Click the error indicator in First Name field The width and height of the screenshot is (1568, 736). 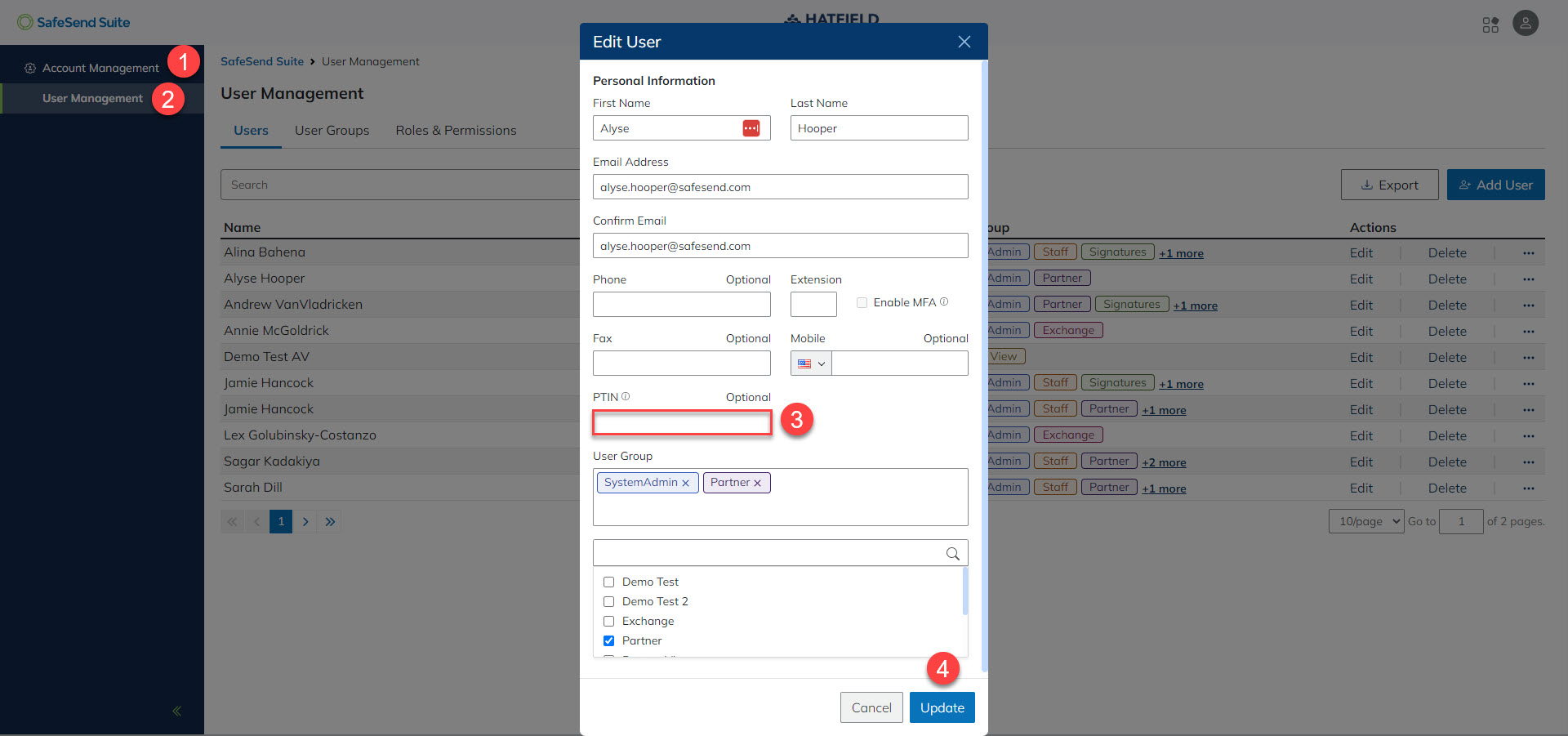click(751, 128)
